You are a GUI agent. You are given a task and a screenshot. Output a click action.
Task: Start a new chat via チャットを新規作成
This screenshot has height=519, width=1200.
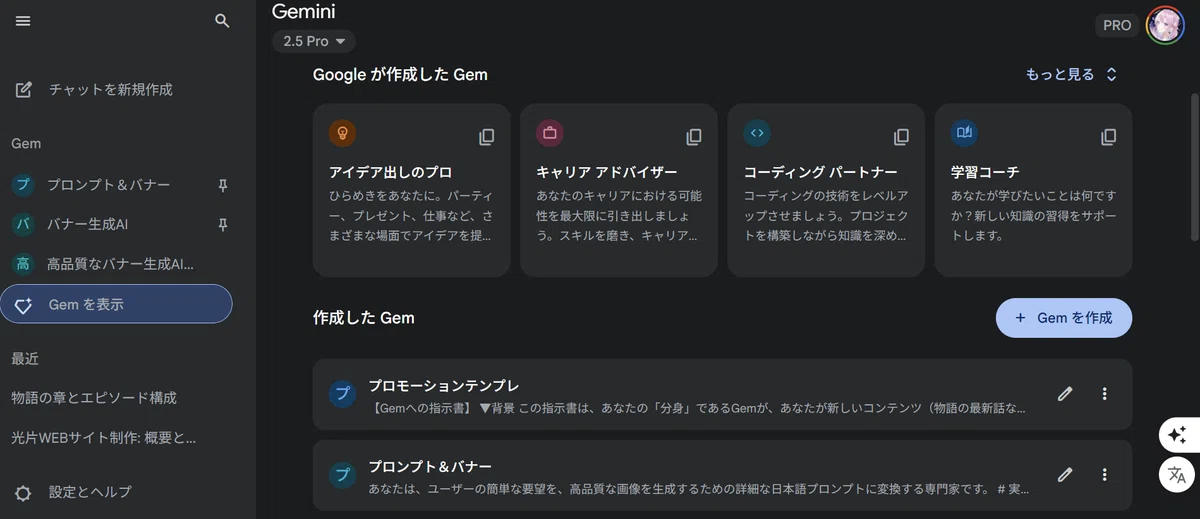(x=110, y=90)
